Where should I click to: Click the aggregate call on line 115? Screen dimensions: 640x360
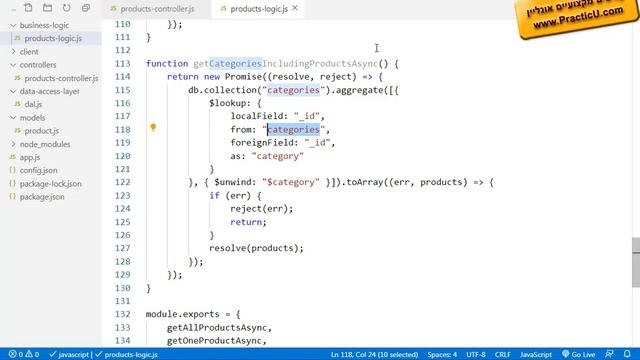(359, 90)
